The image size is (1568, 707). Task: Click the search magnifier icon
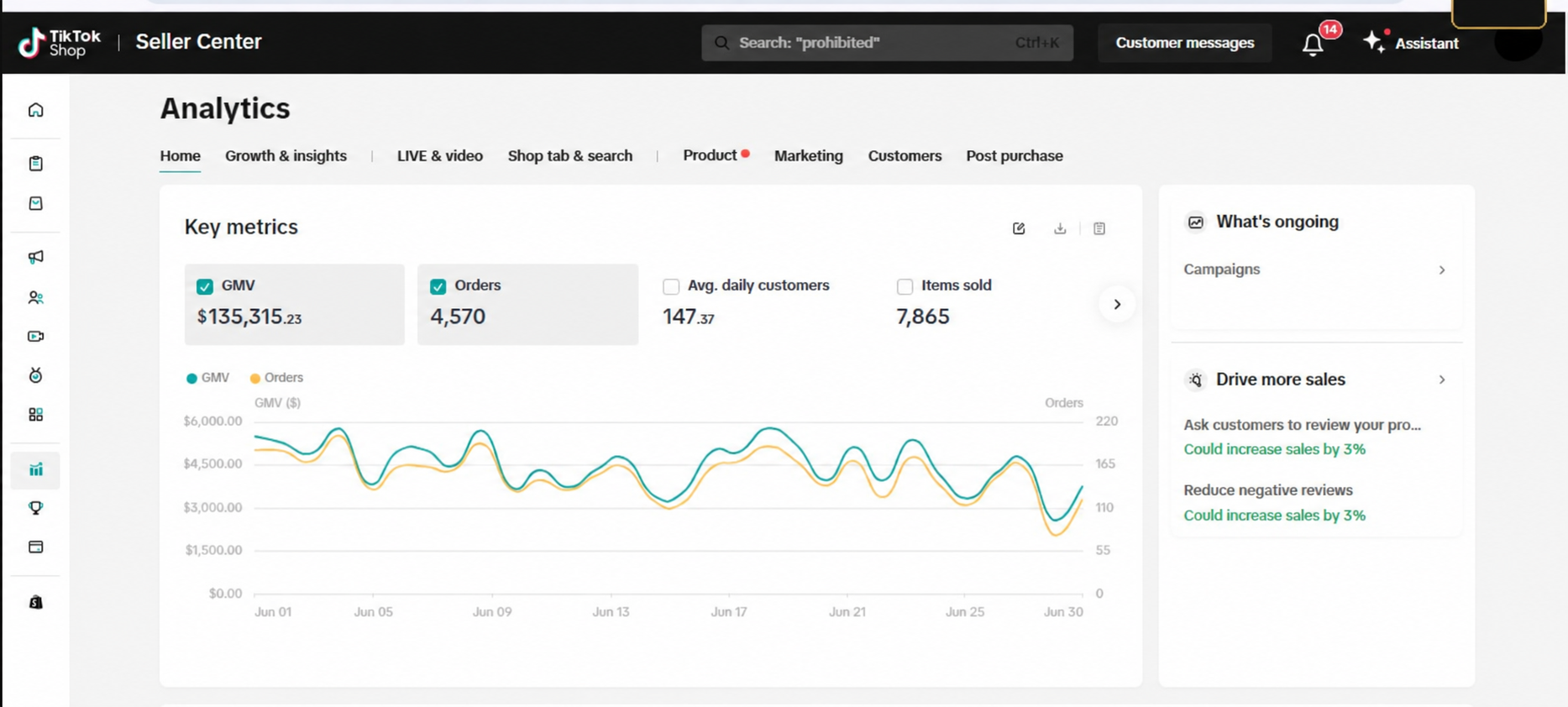[x=722, y=43]
